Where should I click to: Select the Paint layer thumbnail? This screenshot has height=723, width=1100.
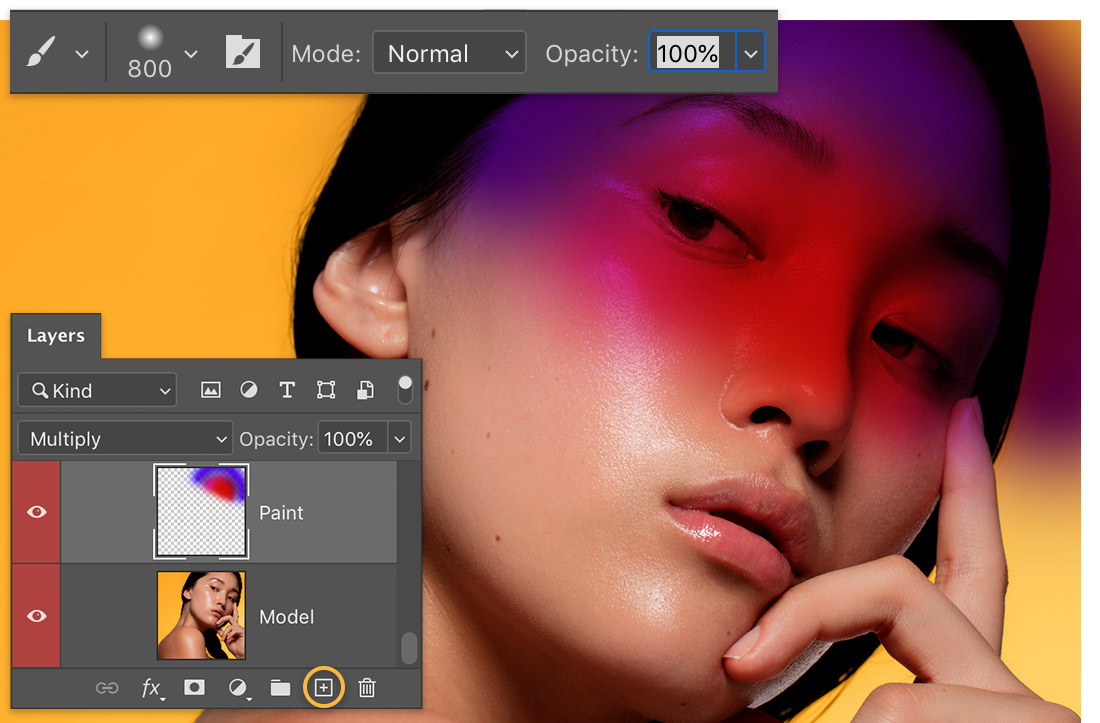pos(201,511)
